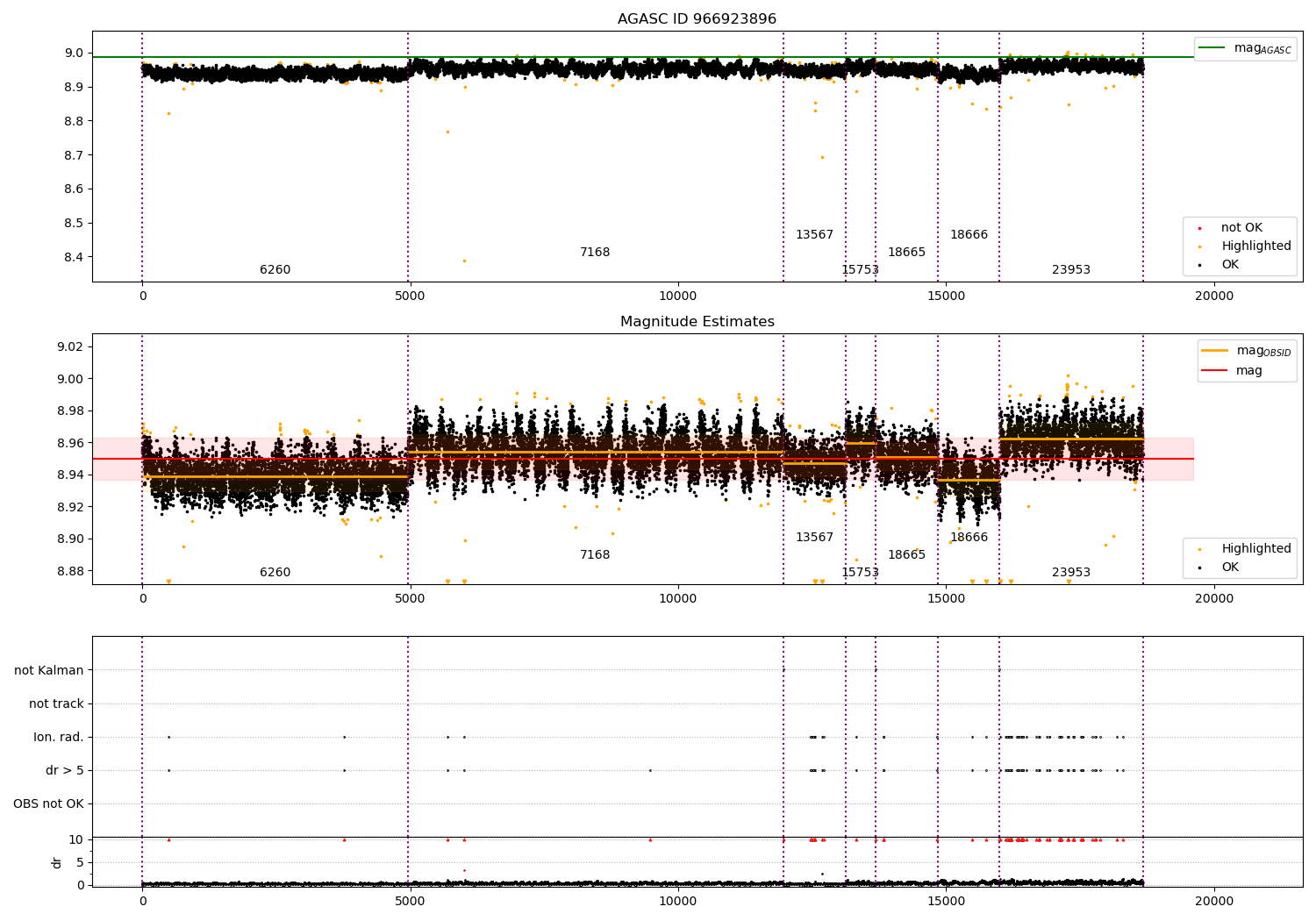Select 'Highlighted' in the top plot legend
The width and height of the screenshot is (1316, 921).
(x=1256, y=246)
